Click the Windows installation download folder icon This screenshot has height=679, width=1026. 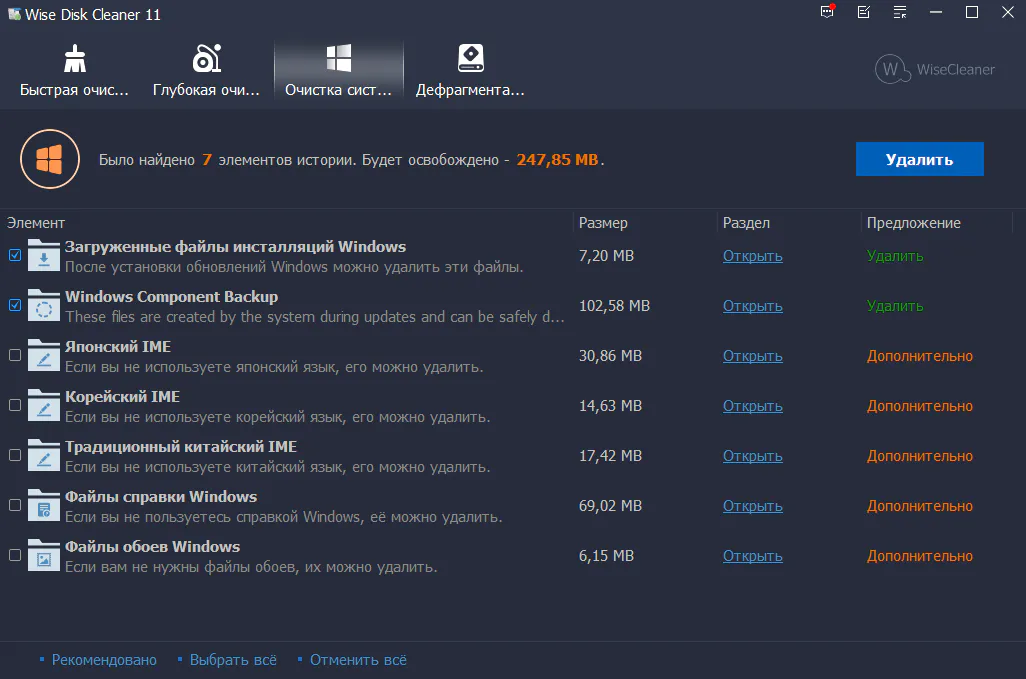coord(44,255)
